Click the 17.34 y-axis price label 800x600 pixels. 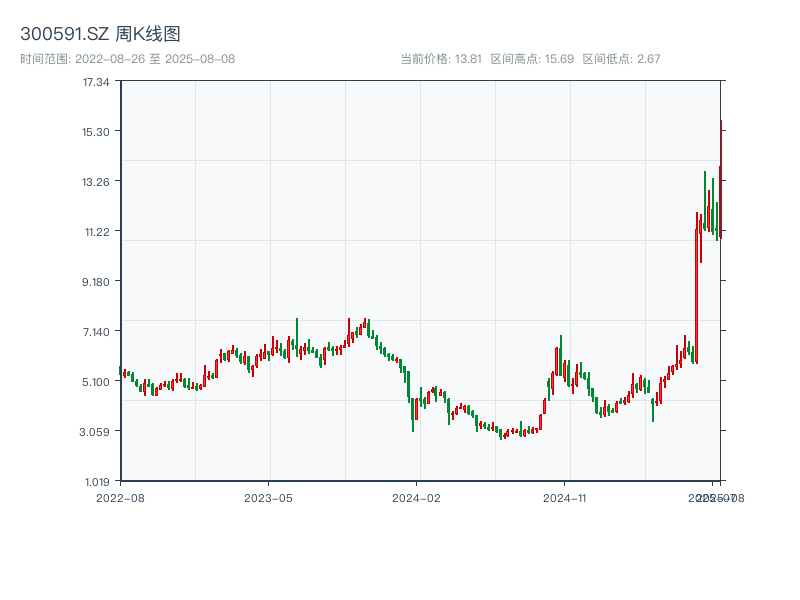tap(96, 82)
